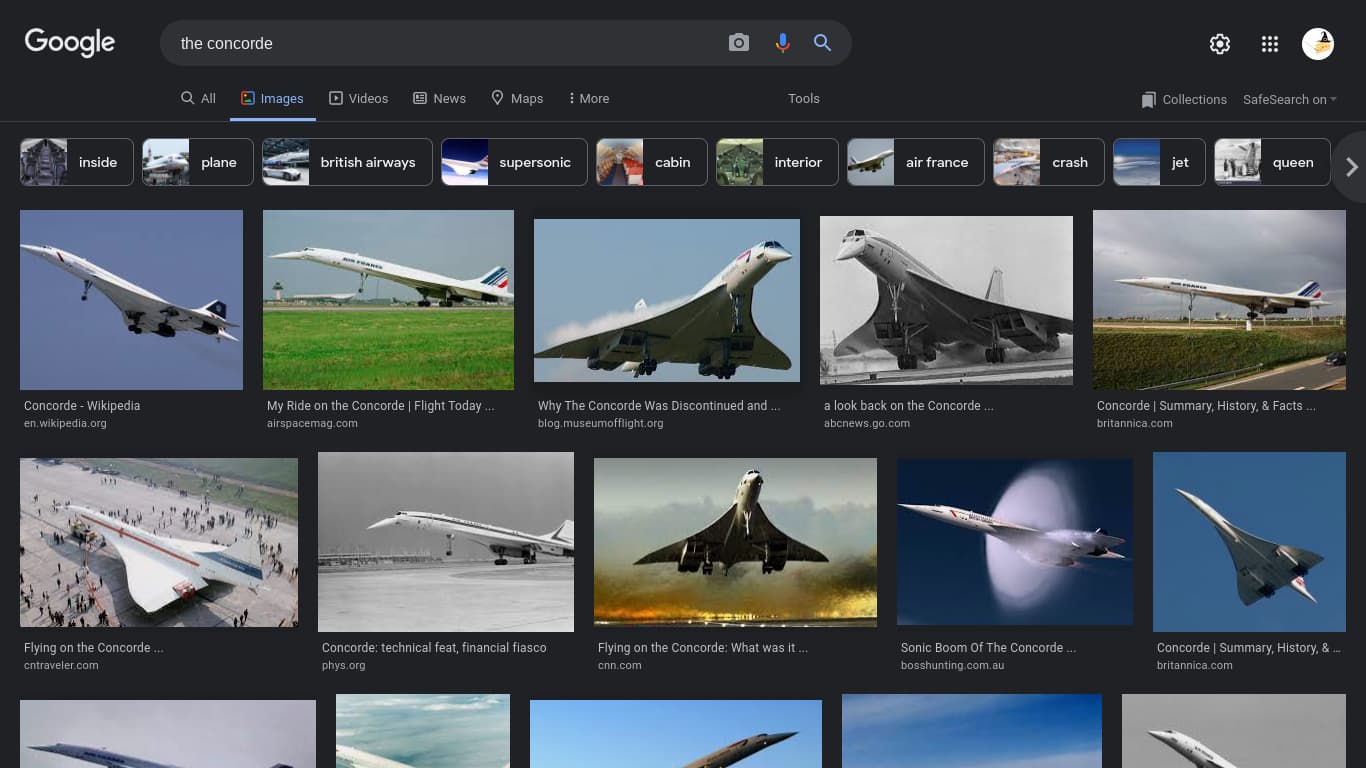Click the phys.org source text
This screenshot has width=1366, height=768.
pos(344,665)
